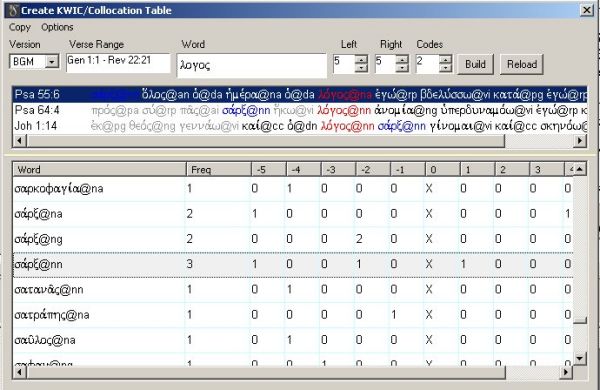
Task: Select the σάρξ@nn row
Action: pyautogui.click(x=293, y=264)
